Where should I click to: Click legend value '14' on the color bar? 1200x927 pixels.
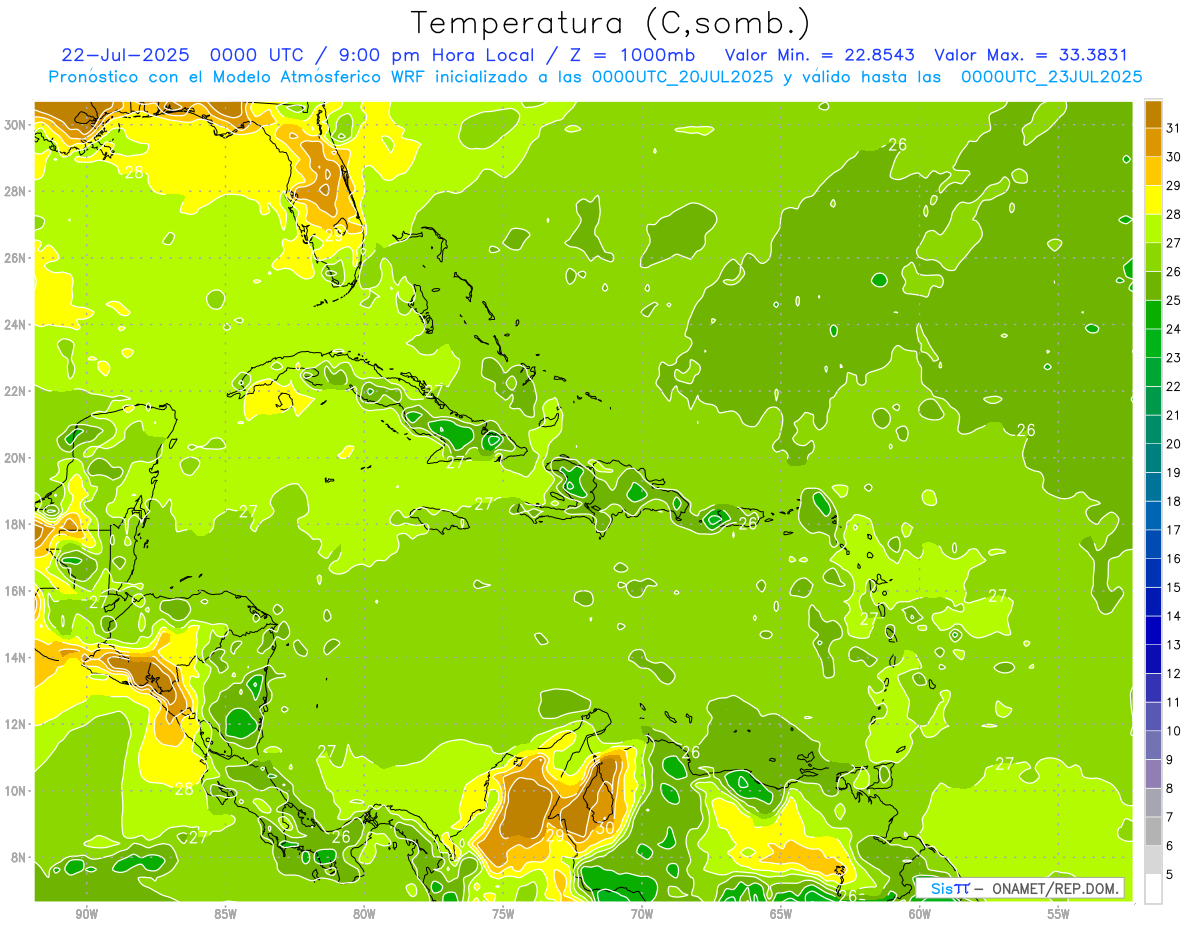(1174, 616)
